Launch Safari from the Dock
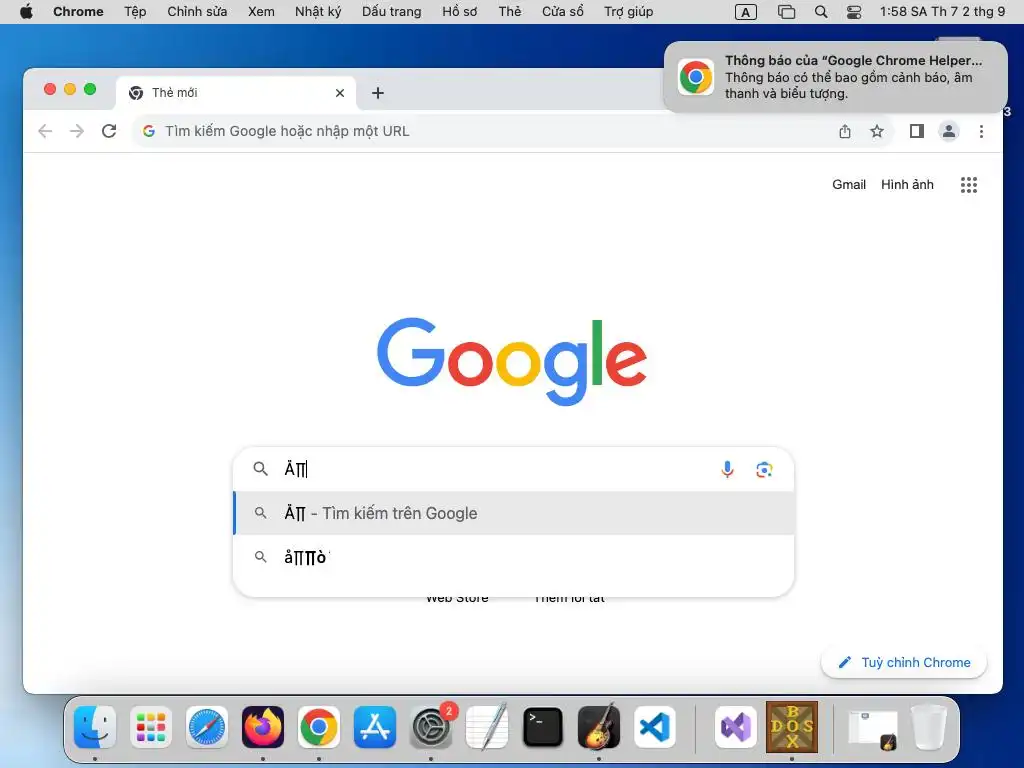This screenshot has height=768, width=1024. [207, 726]
